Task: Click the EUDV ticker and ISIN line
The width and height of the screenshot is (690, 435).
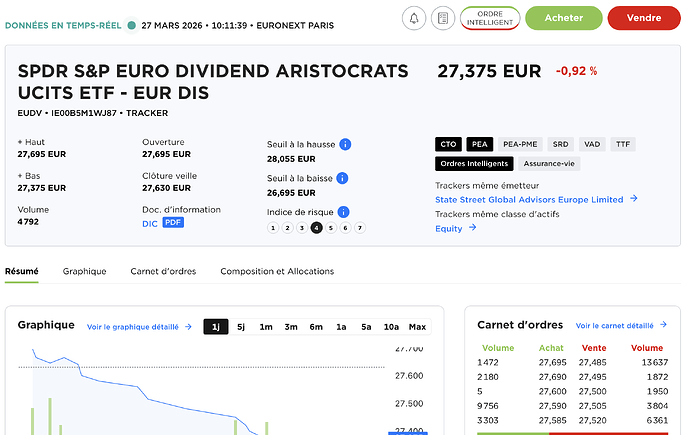Action: pyautogui.click(x=93, y=113)
